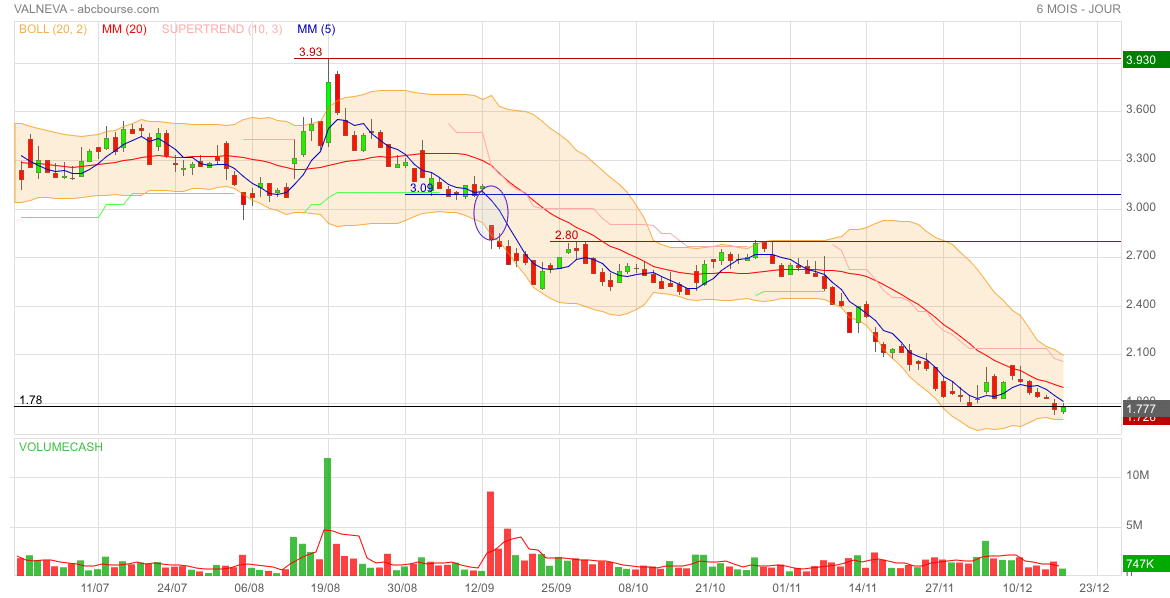This screenshot has height=598, width=1170.
Task: Select the 21/10 date on the time axis
Action: pos(710,588)
